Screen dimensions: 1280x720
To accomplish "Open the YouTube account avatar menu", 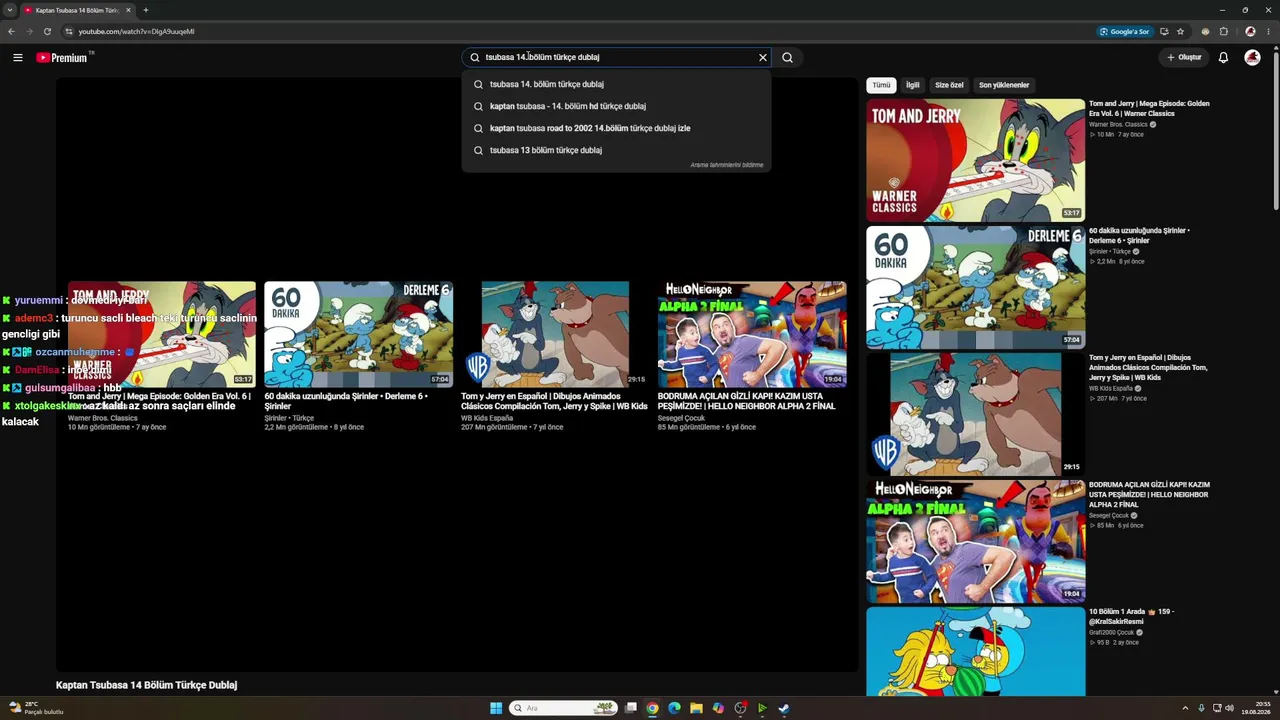I will [1252, 58].
